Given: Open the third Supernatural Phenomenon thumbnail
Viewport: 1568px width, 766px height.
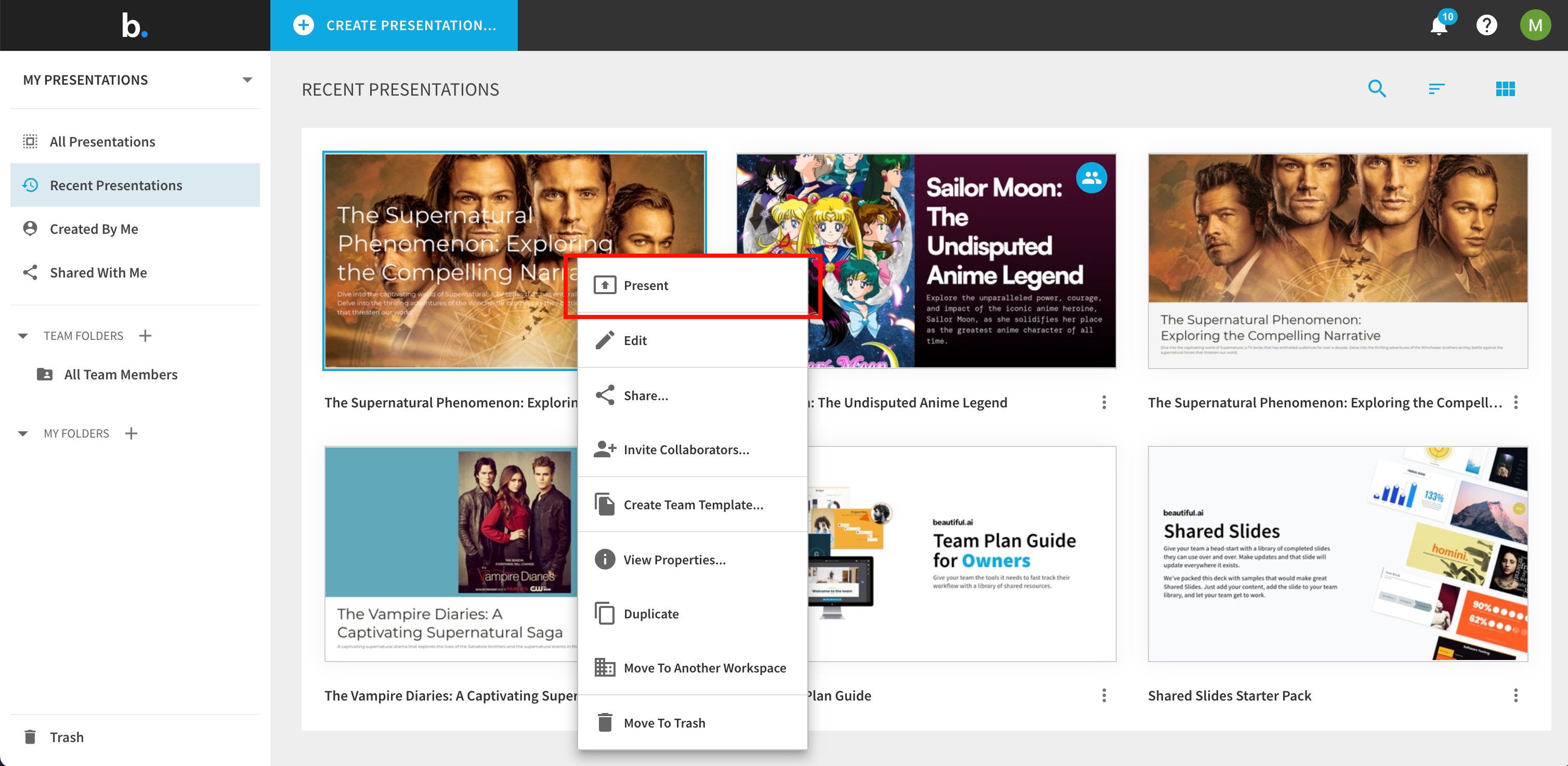Looking at the screenshot, I should pyautogui.click(x=1337, y=261).
